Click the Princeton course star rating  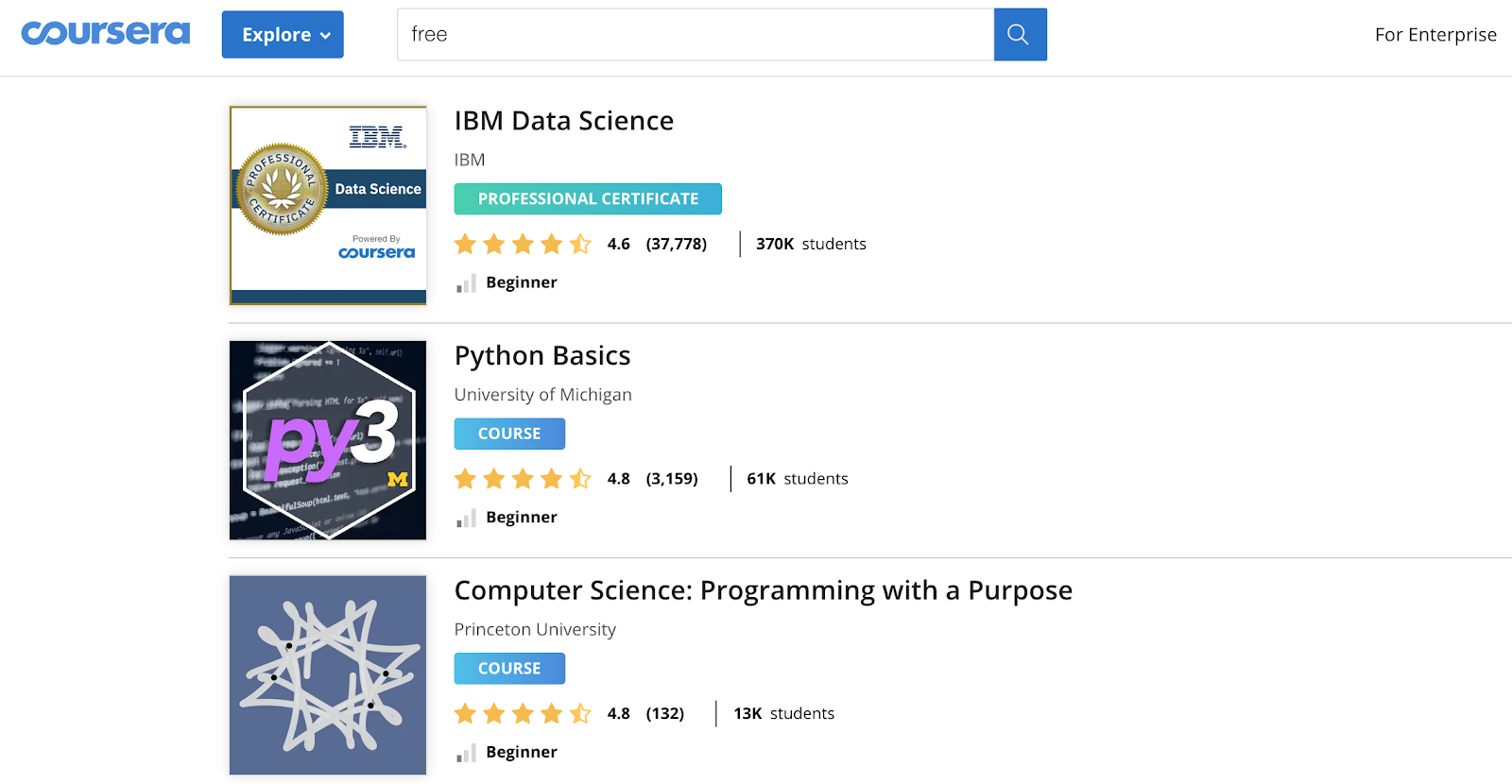click(523, 714)
